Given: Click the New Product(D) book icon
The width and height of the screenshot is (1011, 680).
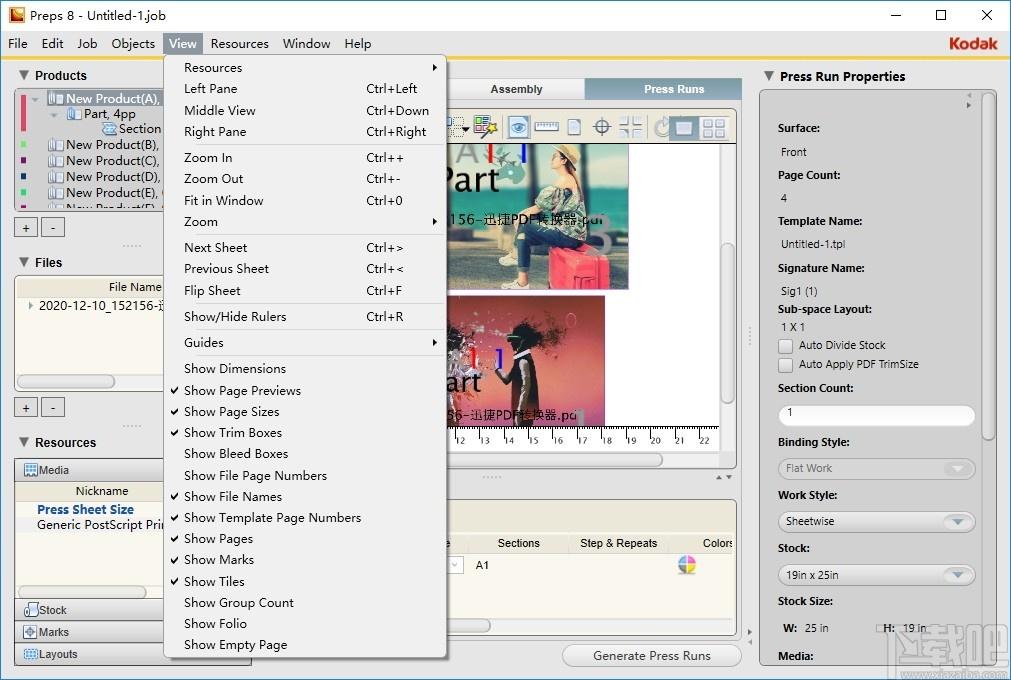Looking at the screenshot, I should [x=55, y=177].
